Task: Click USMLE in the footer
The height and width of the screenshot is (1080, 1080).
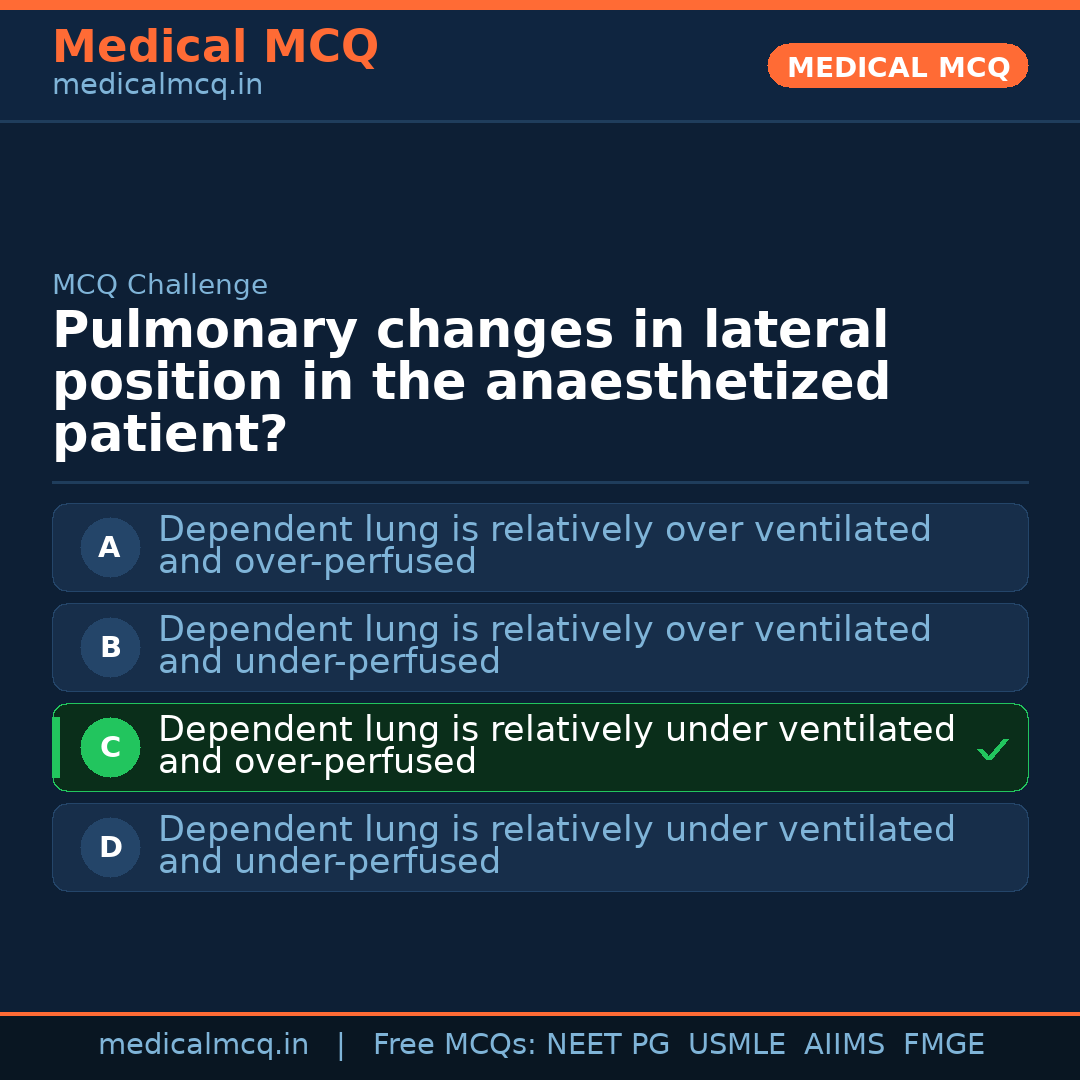Action: click(736, 1045)
